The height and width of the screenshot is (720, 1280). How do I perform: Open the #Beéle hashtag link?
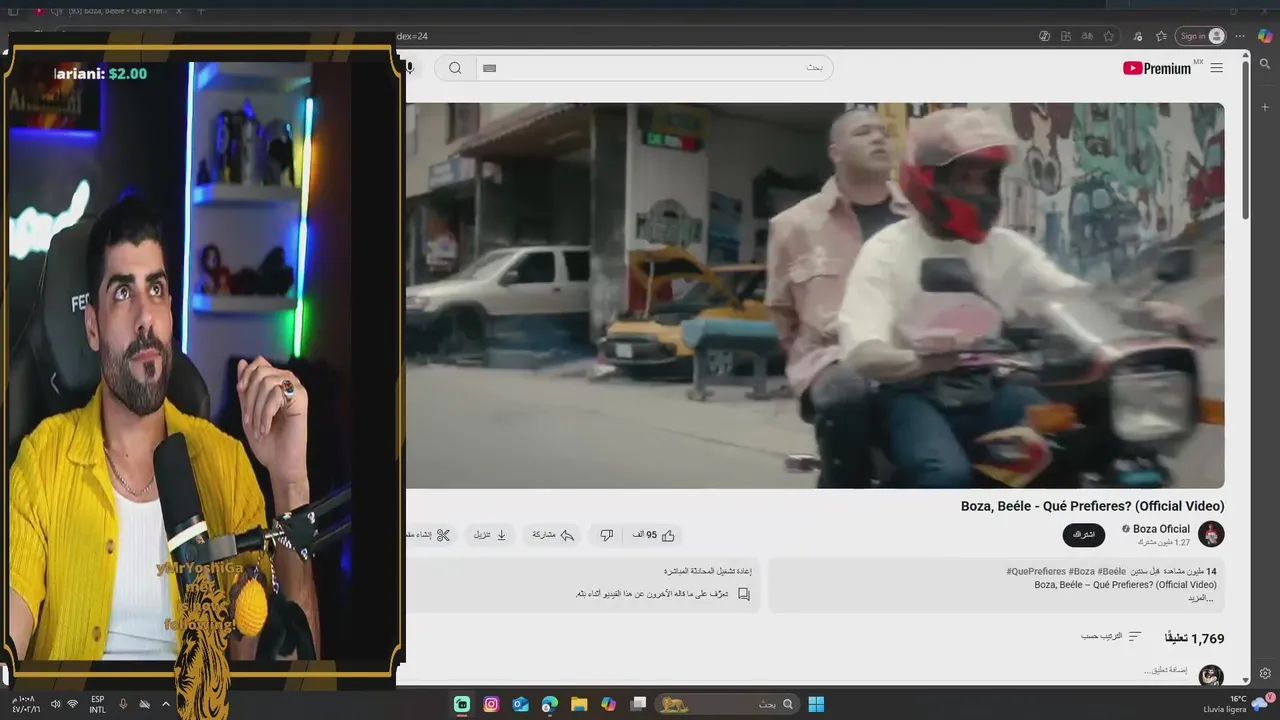tap(1113, 571)
